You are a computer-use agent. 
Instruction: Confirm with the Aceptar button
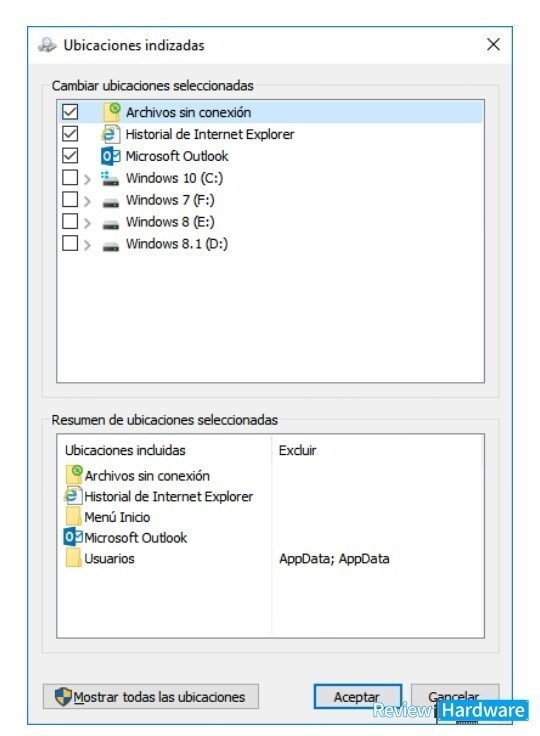(x=357, y=697)
